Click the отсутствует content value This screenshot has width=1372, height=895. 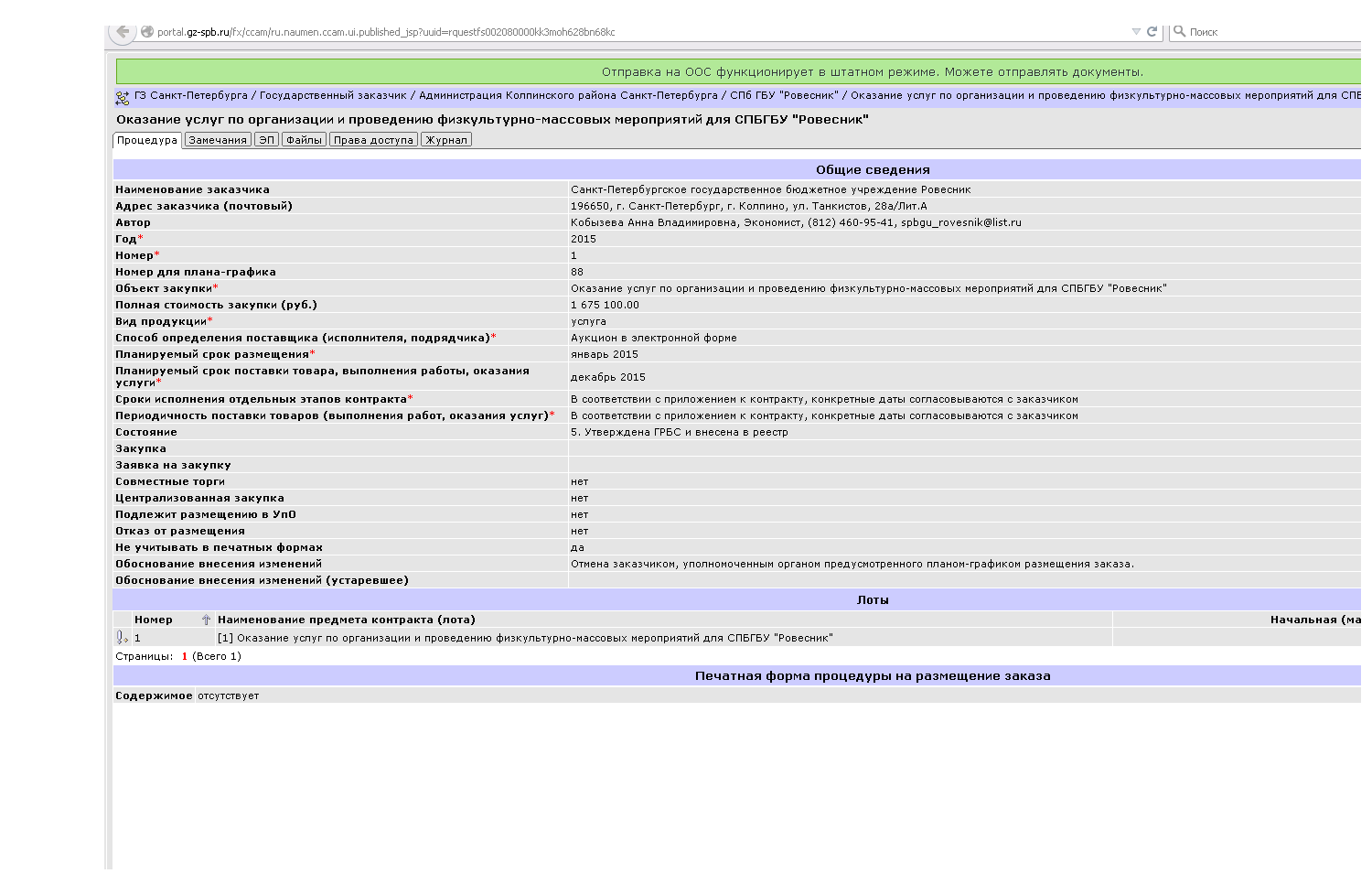click(228, 696)
